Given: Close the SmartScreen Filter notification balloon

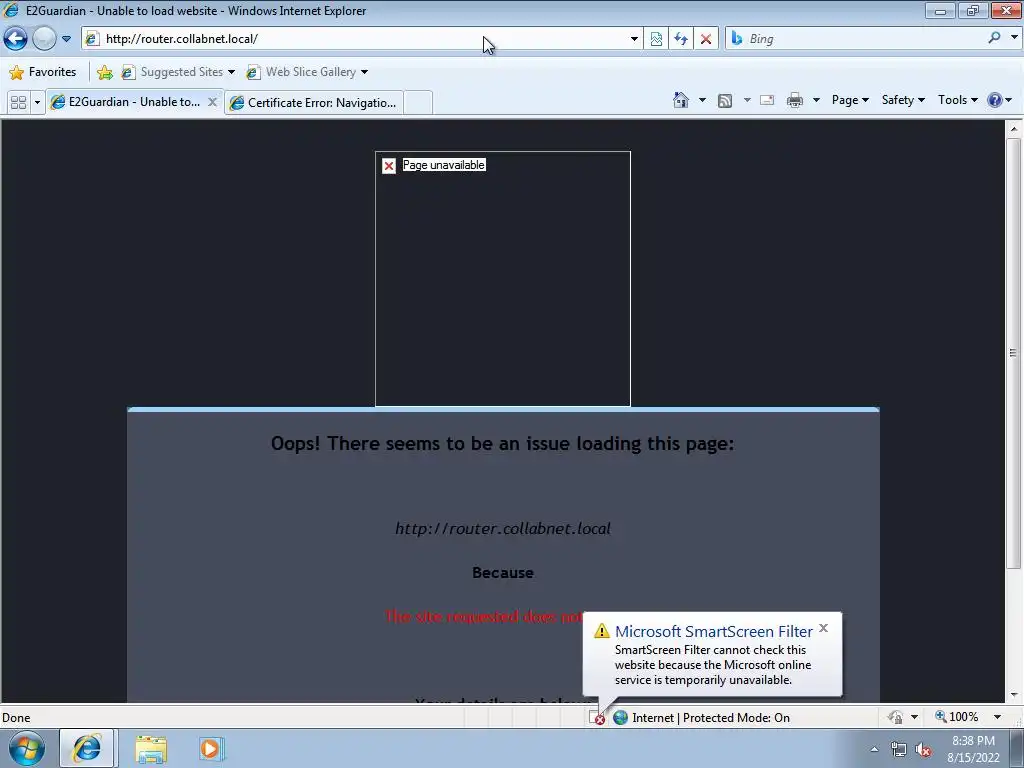Looking at the screenshot, I should [824, 628].
